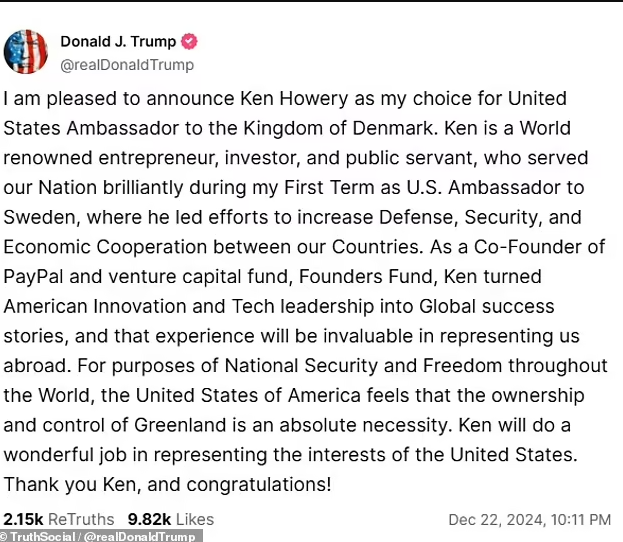Image resolution: width=623 pixels, height=542 pixels.
Task: Click the word Greenland in the post
Action: point(180,425)
